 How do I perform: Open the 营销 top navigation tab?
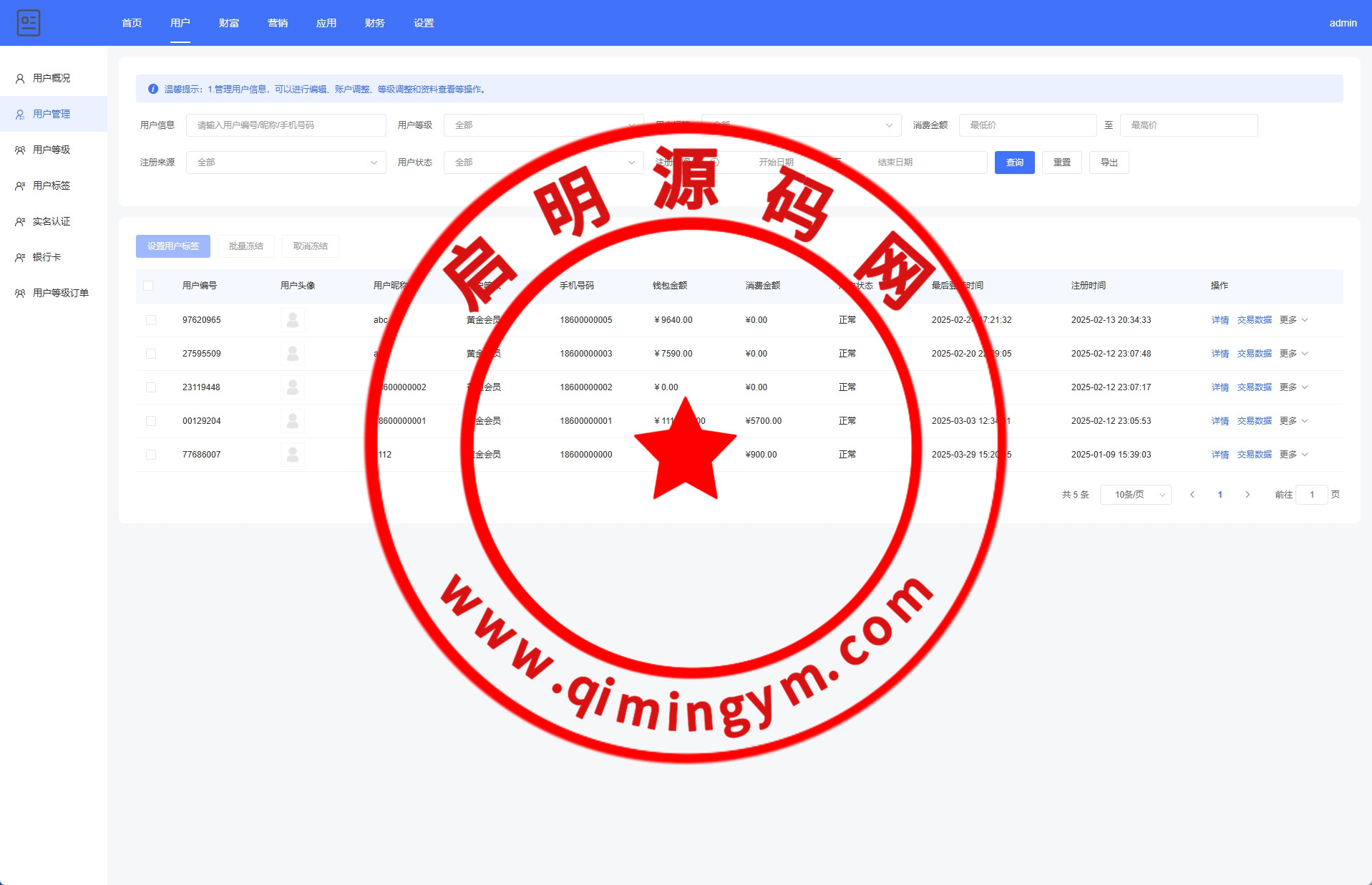coord(277,23)
